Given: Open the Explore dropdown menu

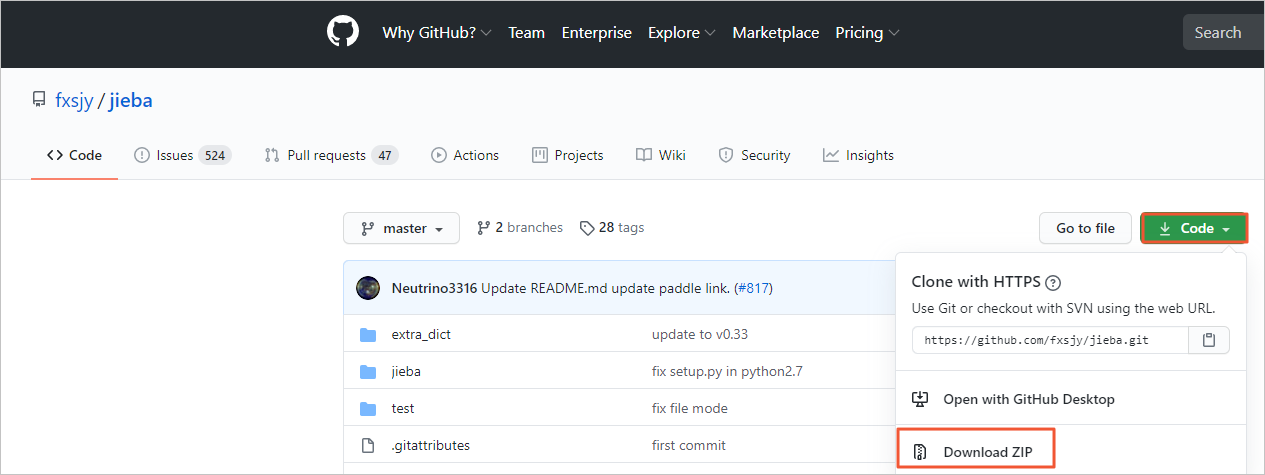Looking at the screenshot, I should coord(681,33).
